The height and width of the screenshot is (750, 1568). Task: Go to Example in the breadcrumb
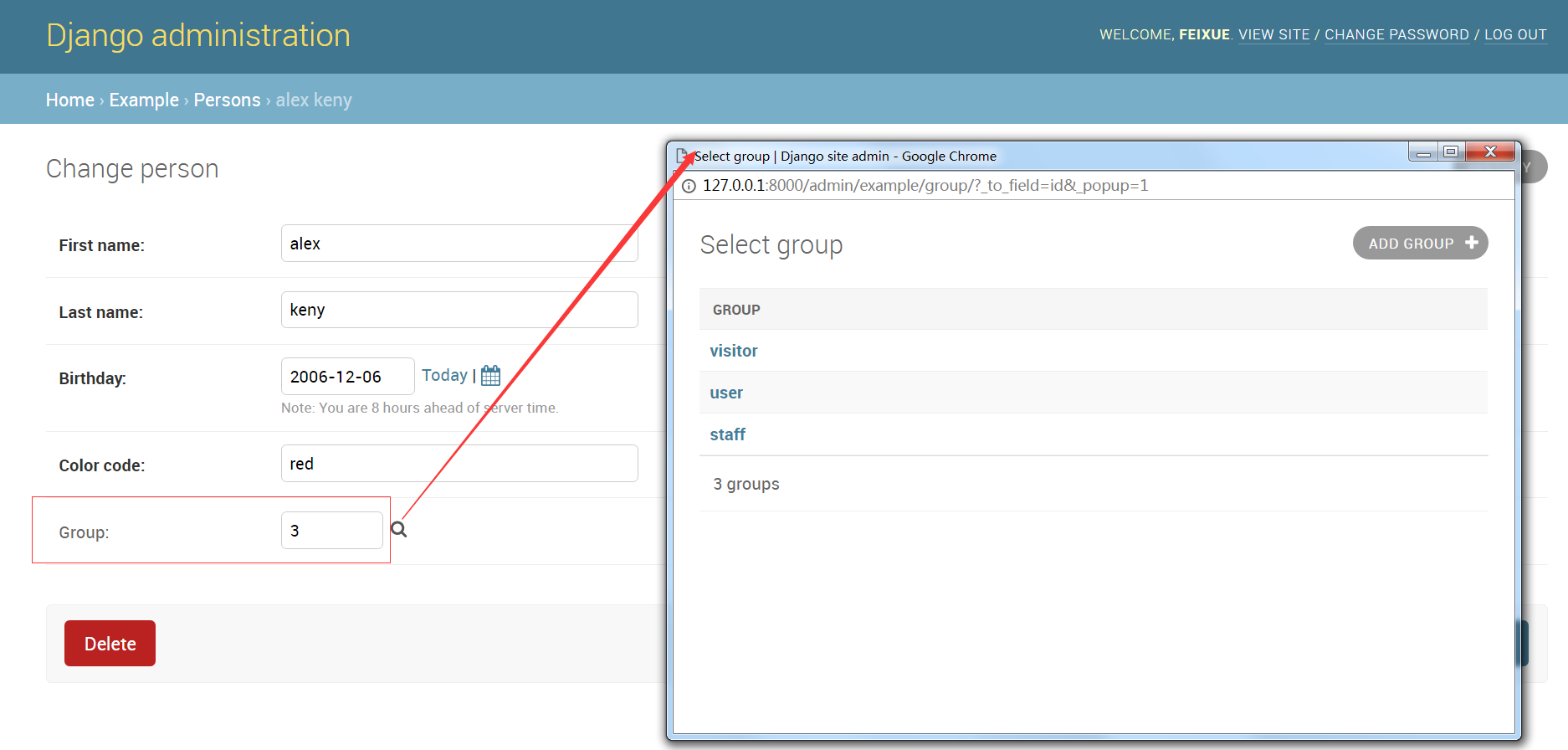(144, 100)
